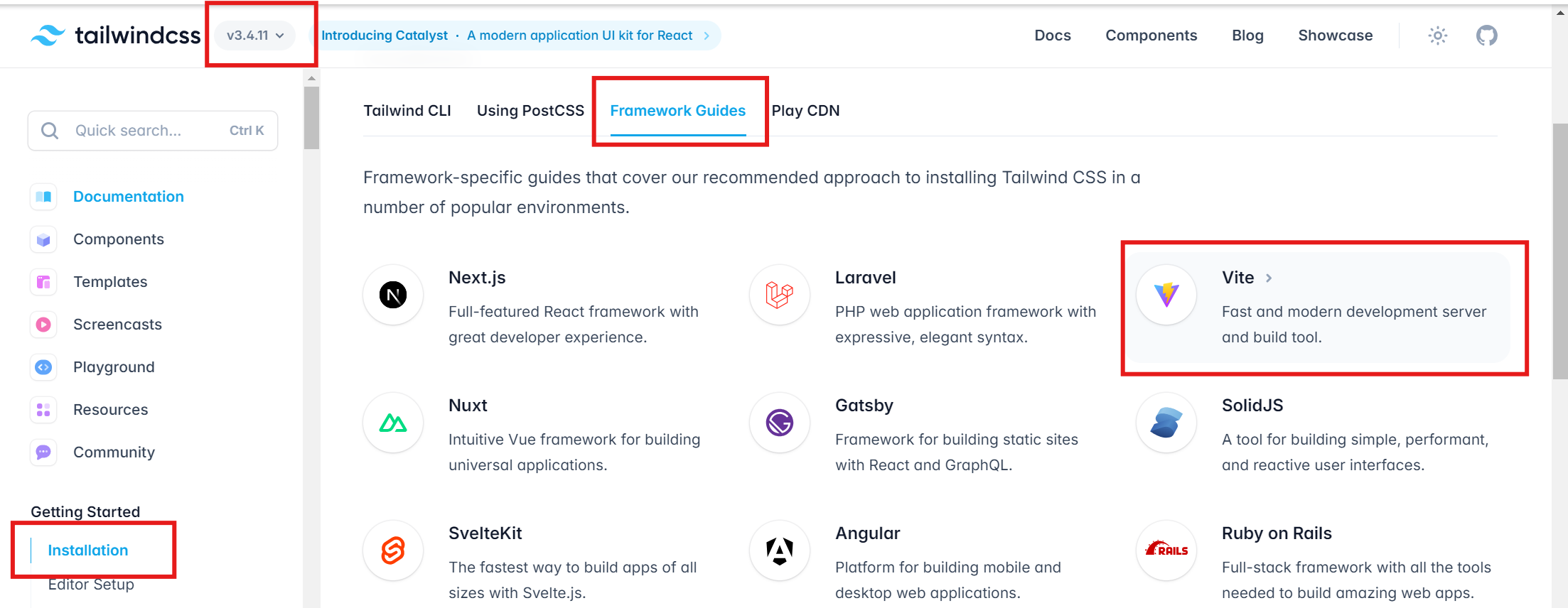Image resolution: width=1568 pixels, height=608 pixels.
Task: Open the Introducing Catalyst announcement chevron
Action: pyautogui.click(x=707, y=36)
